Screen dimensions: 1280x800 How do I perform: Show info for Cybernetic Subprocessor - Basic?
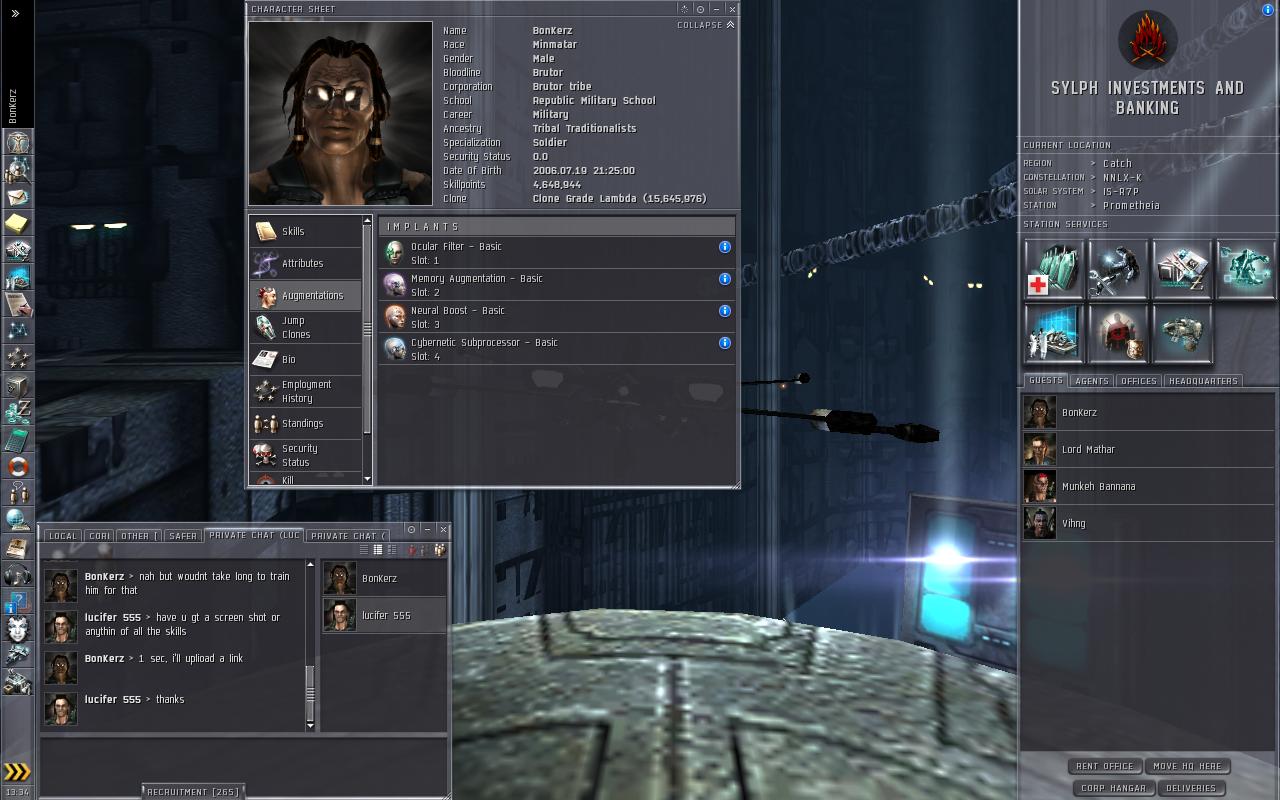coord(725,343)
